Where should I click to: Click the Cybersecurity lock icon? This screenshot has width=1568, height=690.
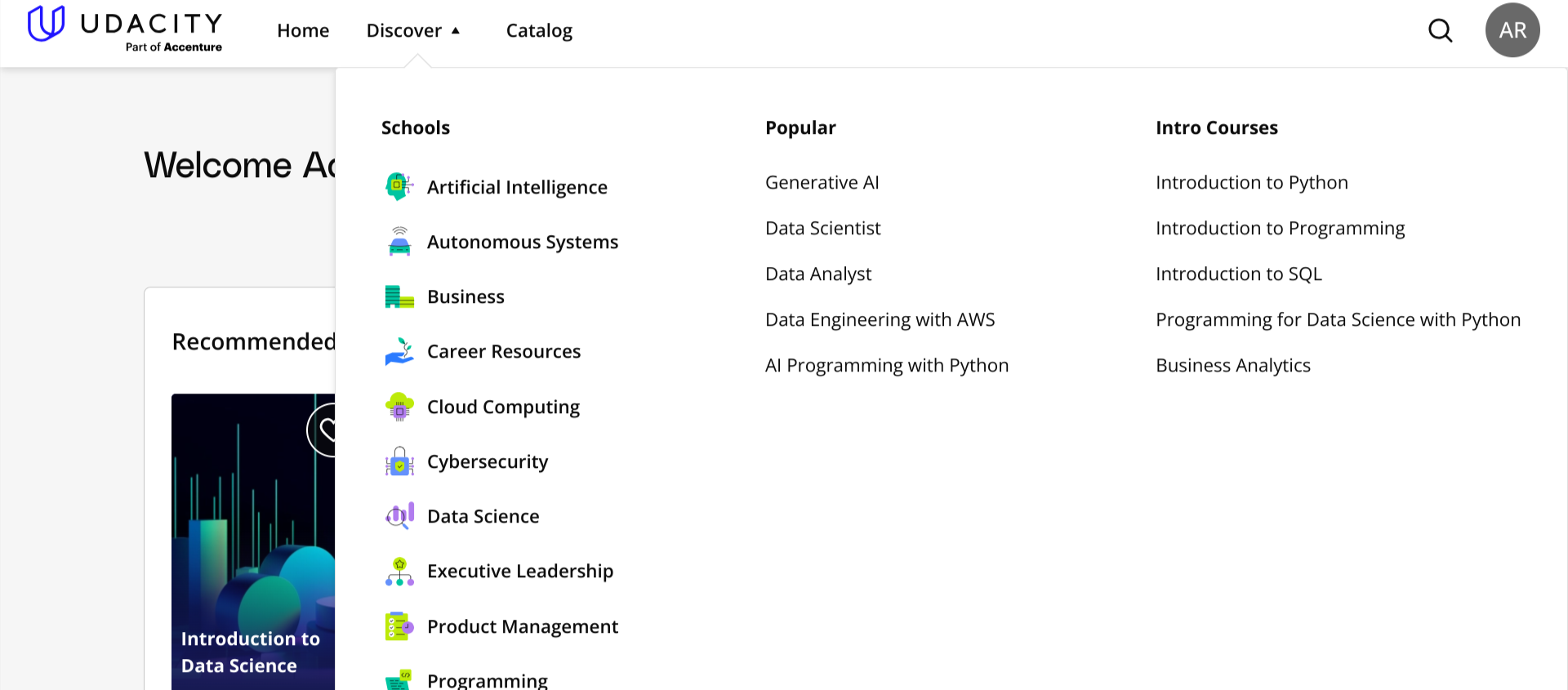coord(399,461)
